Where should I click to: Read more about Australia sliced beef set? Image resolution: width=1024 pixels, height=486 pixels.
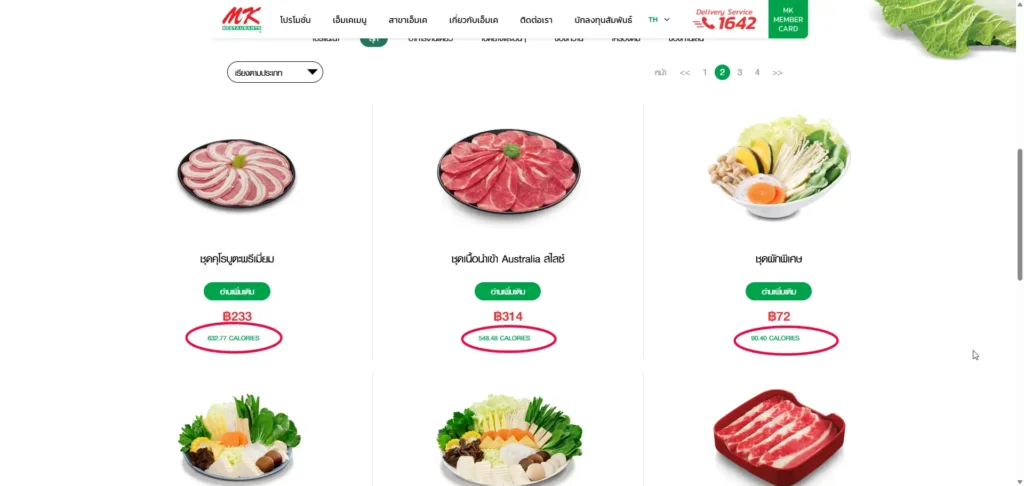pos(507,291)
